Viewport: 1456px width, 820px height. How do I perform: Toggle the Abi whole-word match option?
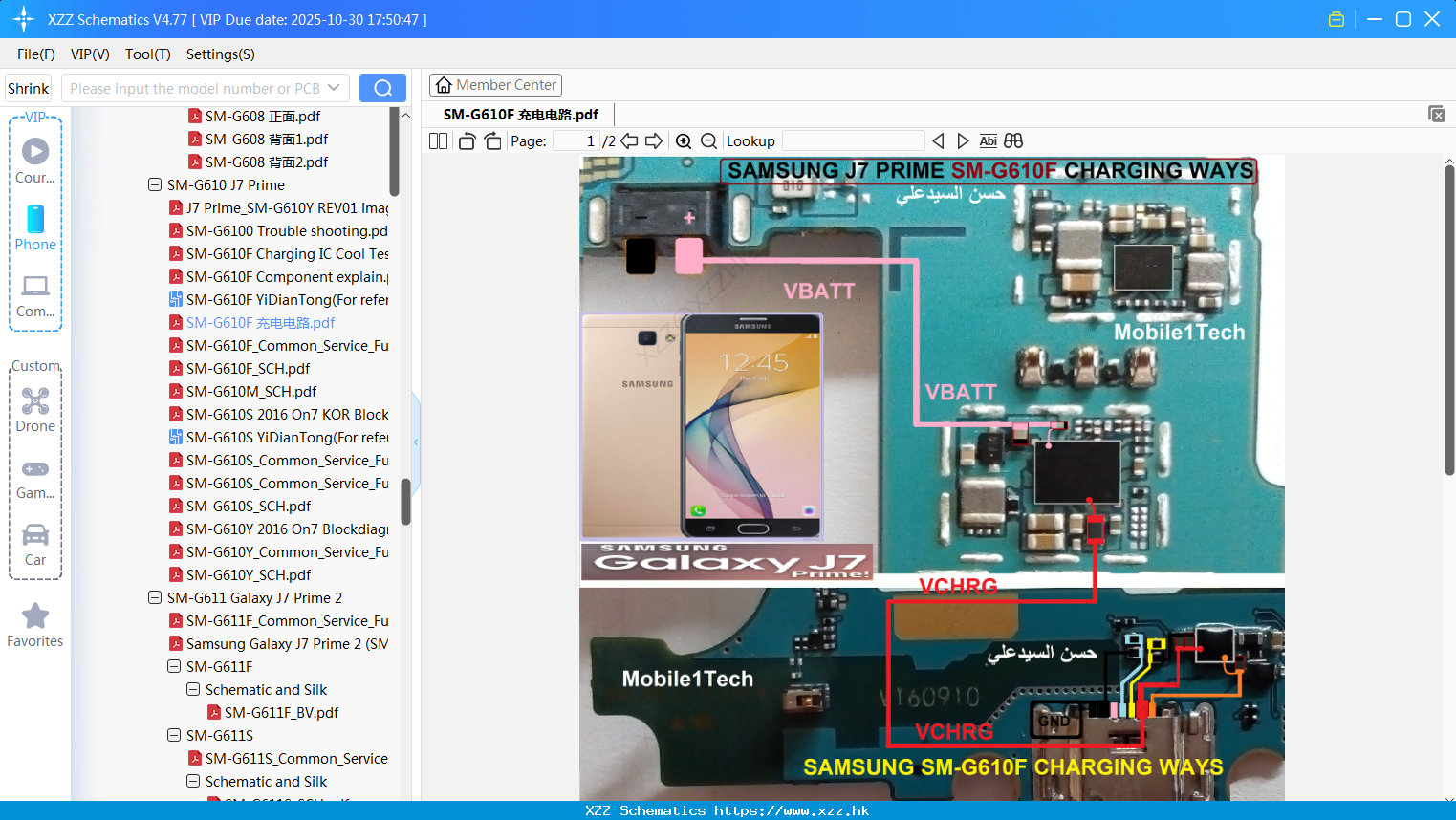coord(988,140)
